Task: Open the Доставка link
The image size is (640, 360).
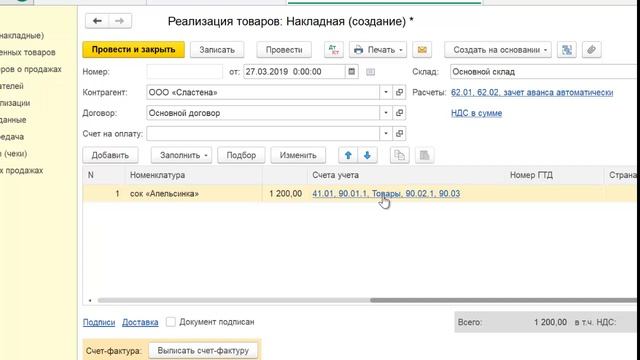Action: 140,322
